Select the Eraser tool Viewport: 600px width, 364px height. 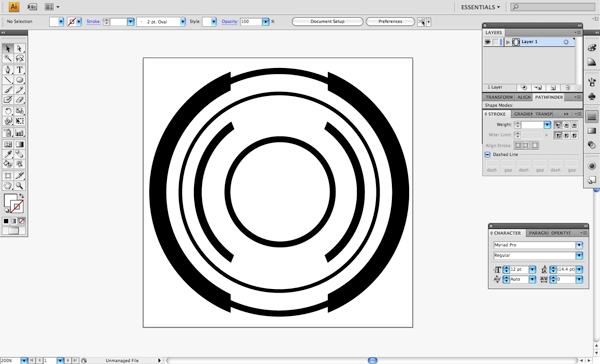[20, 100]
